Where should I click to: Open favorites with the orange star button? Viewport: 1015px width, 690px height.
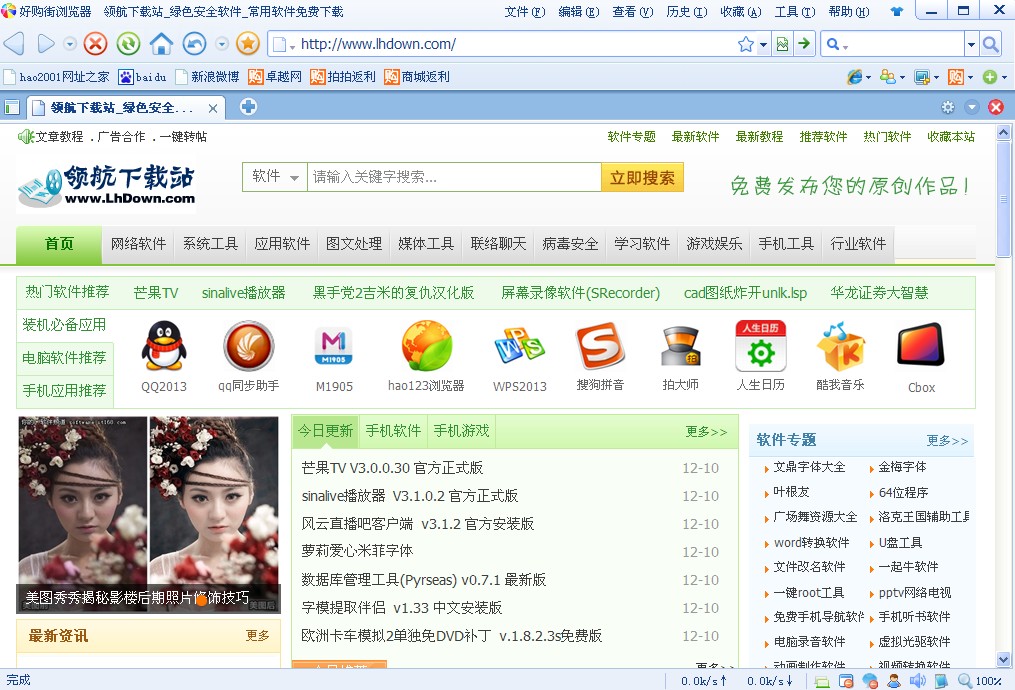[247, 44]
